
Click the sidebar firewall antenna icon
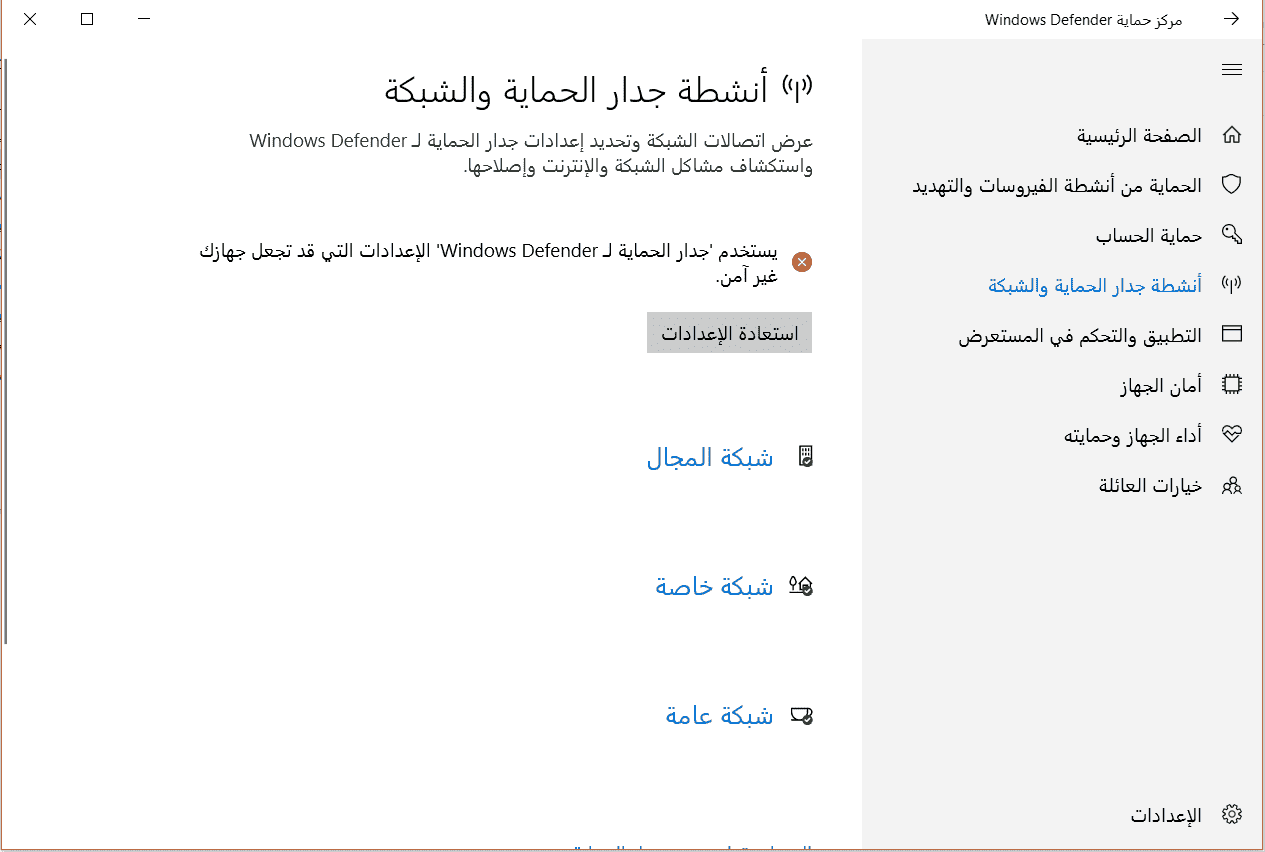tap(1232, 285)
